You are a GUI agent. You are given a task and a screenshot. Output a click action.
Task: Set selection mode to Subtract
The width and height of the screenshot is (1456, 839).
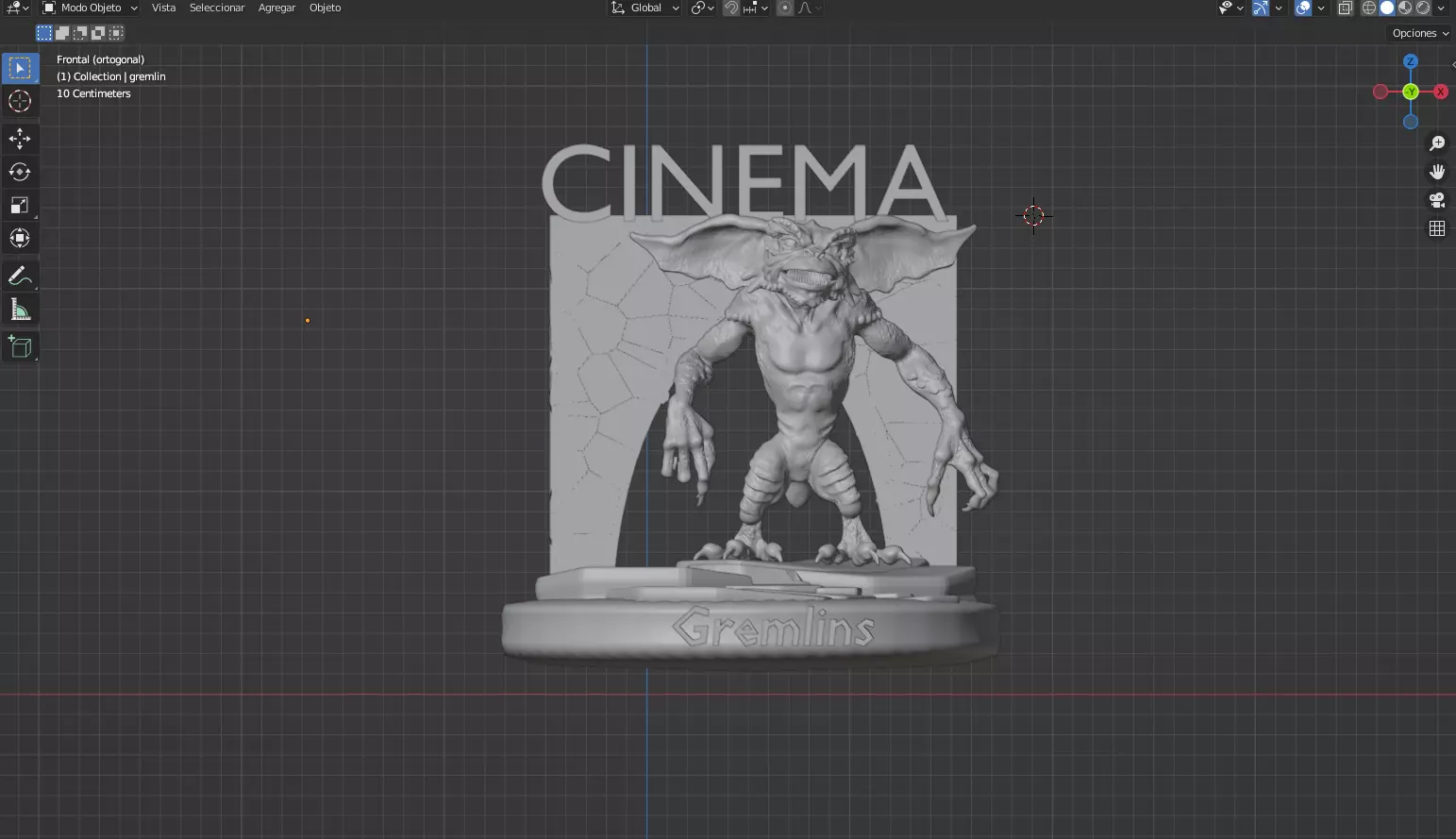80,33
